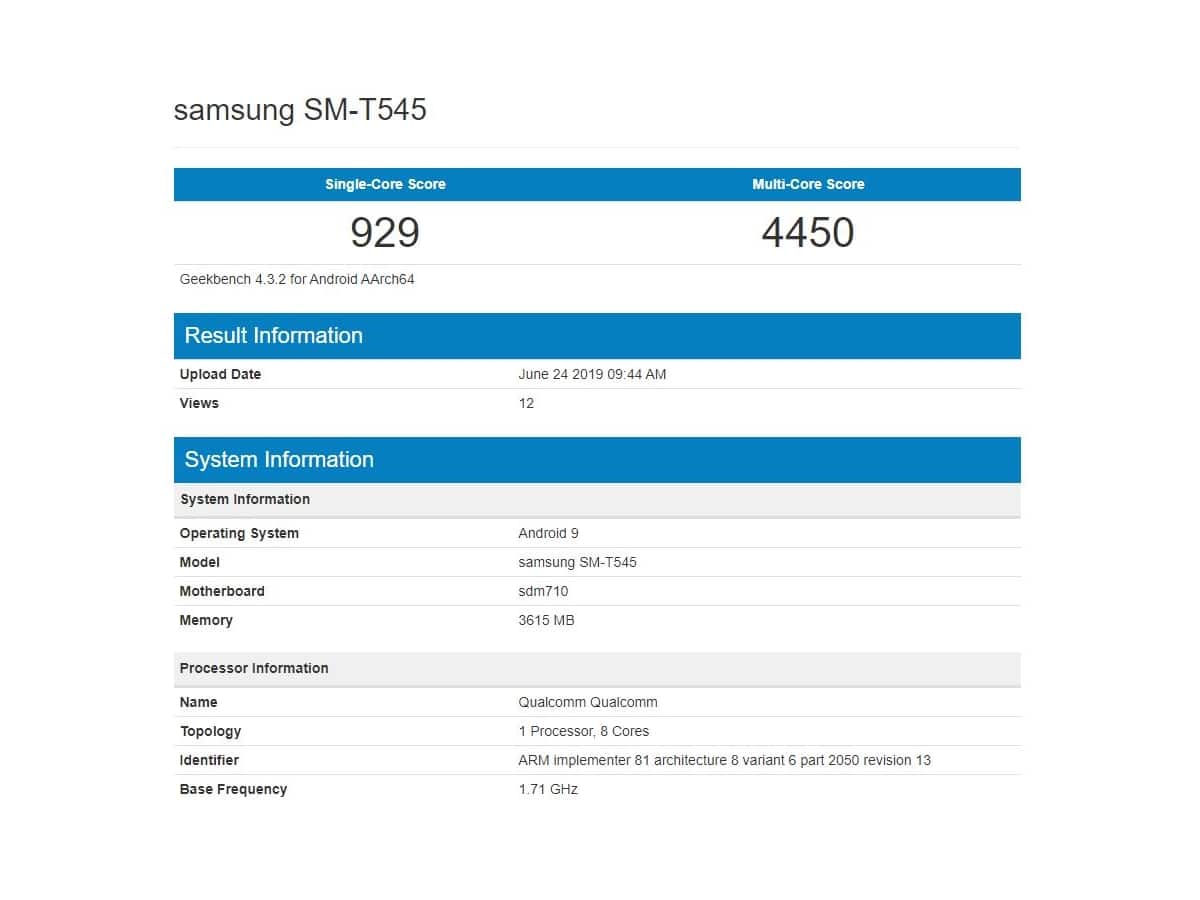Click the Operating System label

(239, 533)
